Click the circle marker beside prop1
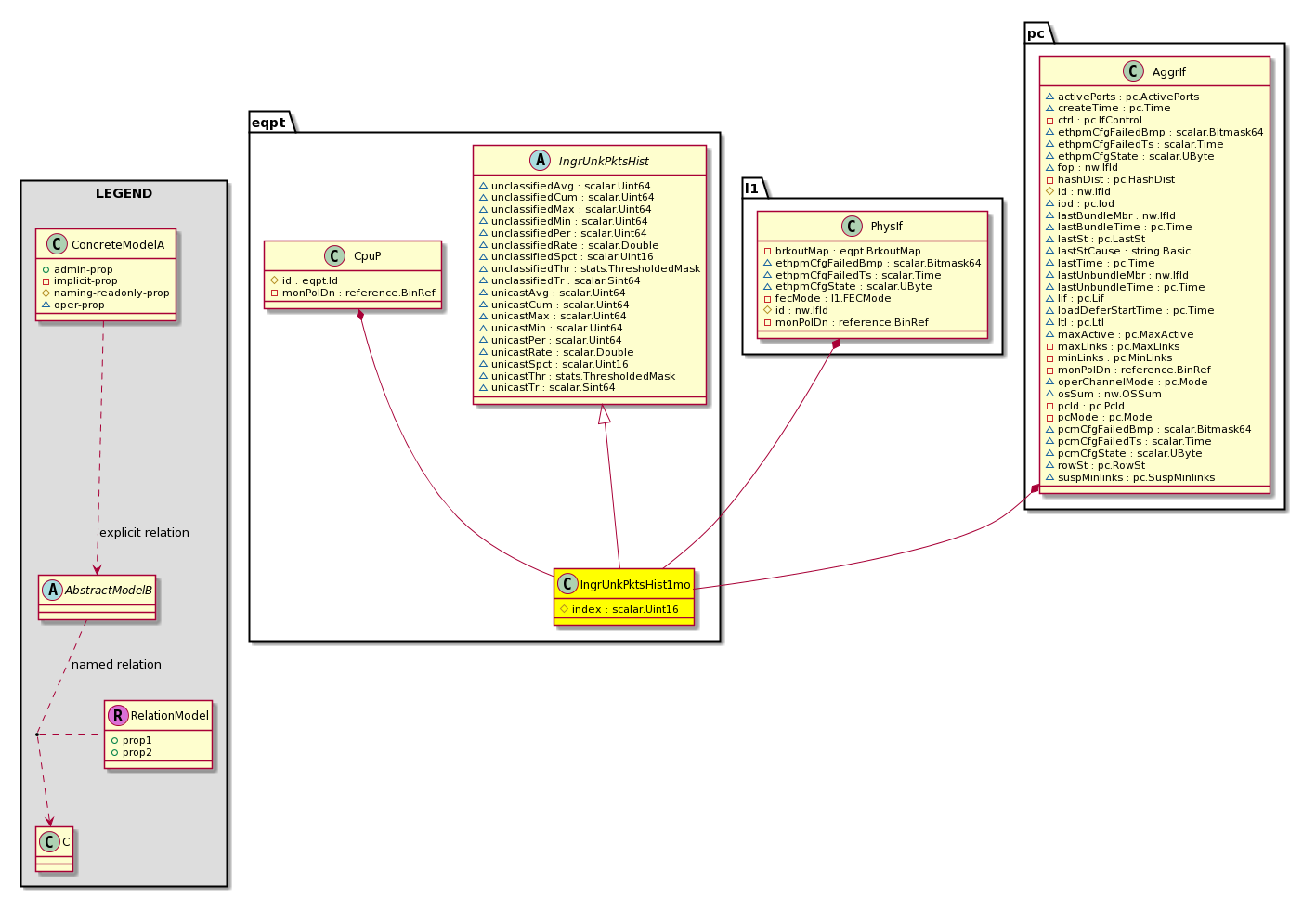Viewport: 1316px width, 910px height. point(115,740)
